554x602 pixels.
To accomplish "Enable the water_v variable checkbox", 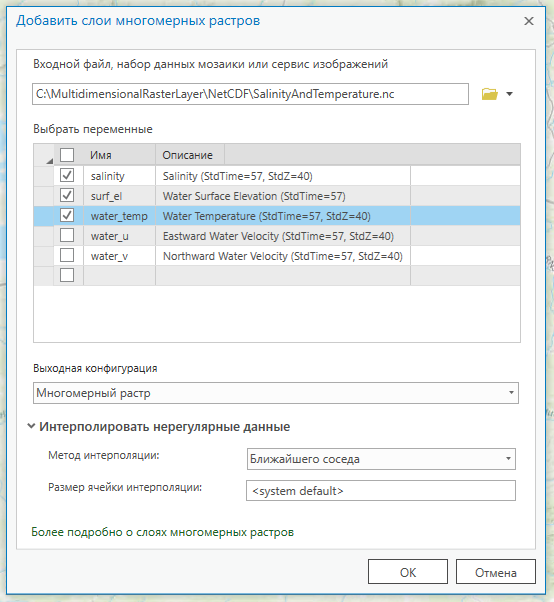I will coord(67,255).
